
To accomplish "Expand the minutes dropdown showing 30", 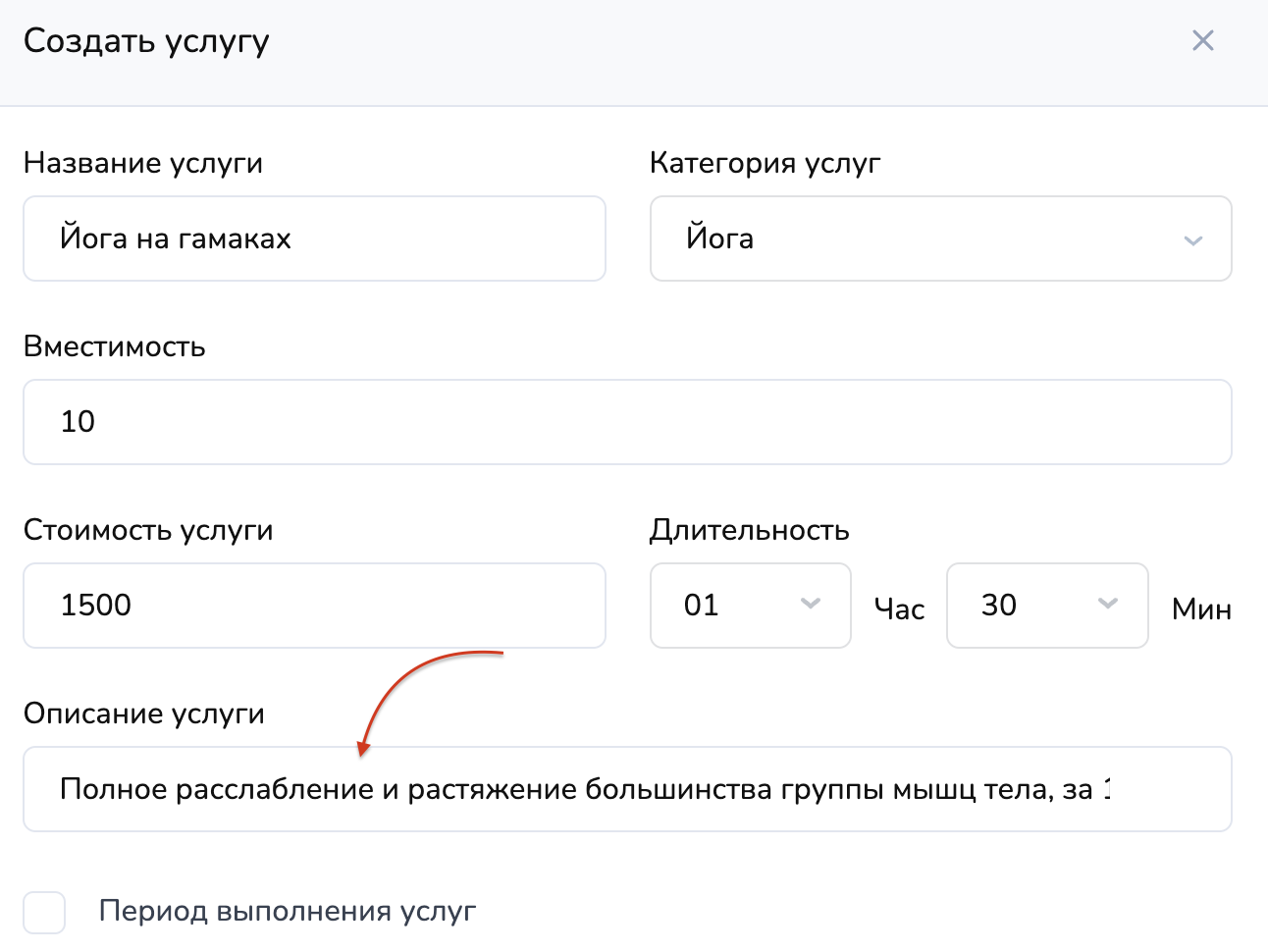I will 1030,606.
